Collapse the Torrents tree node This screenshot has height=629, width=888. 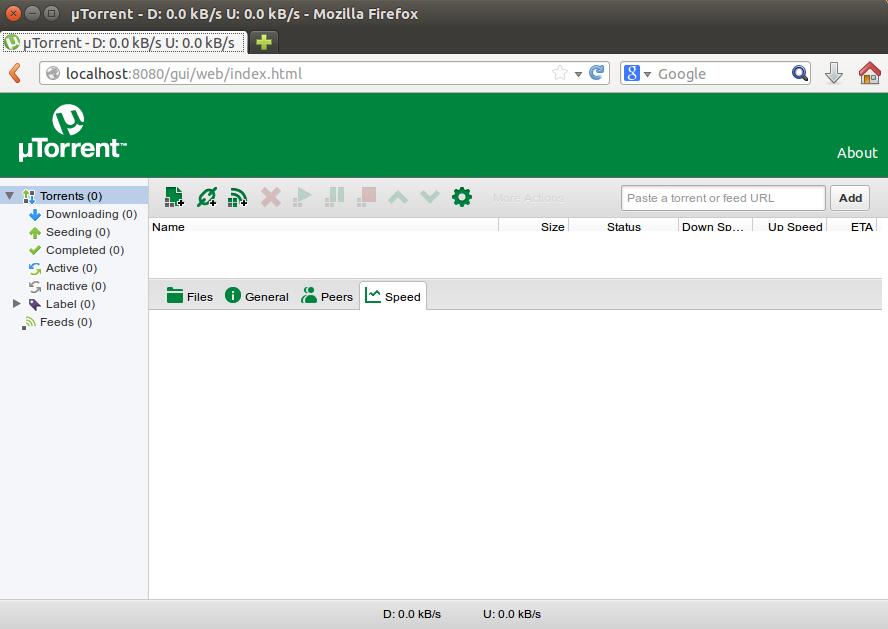(x=10, y=196)
